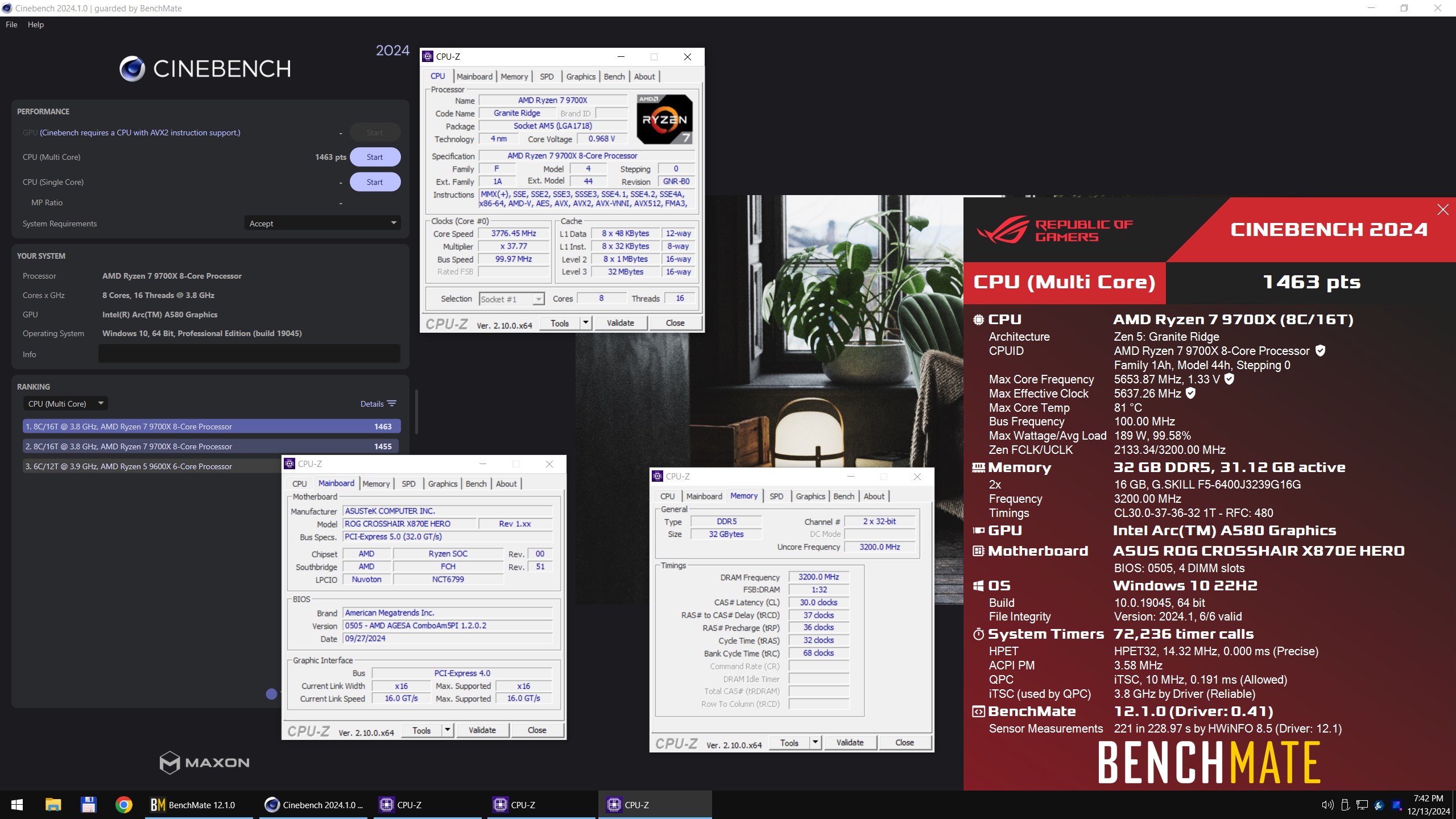
Task: Open File Explorer from the taskbar
Action: click(x=53, y=805)
